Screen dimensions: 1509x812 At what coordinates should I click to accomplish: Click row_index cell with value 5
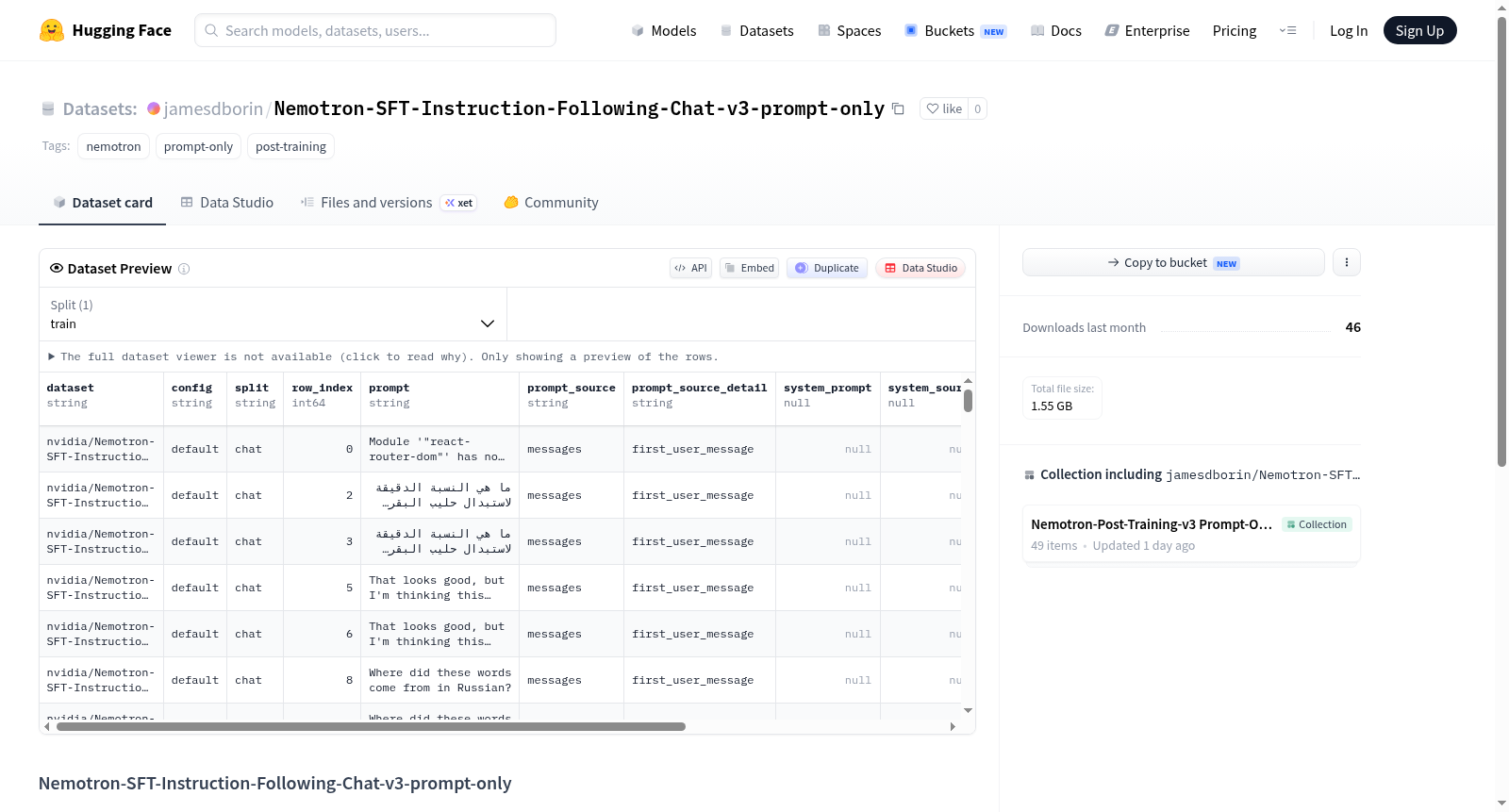(x=322, y=588)
